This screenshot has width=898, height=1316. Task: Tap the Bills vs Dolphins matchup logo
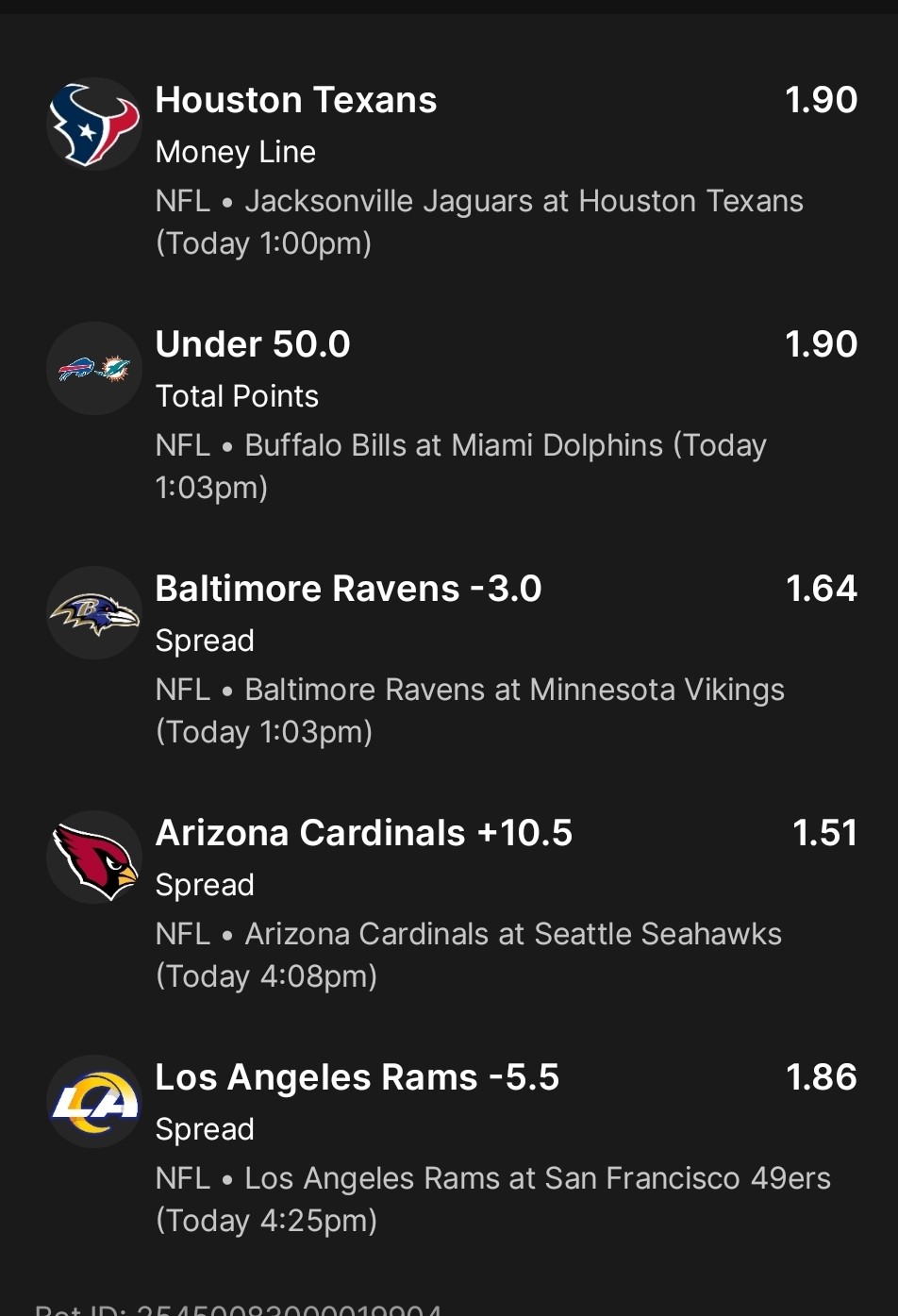93,369
